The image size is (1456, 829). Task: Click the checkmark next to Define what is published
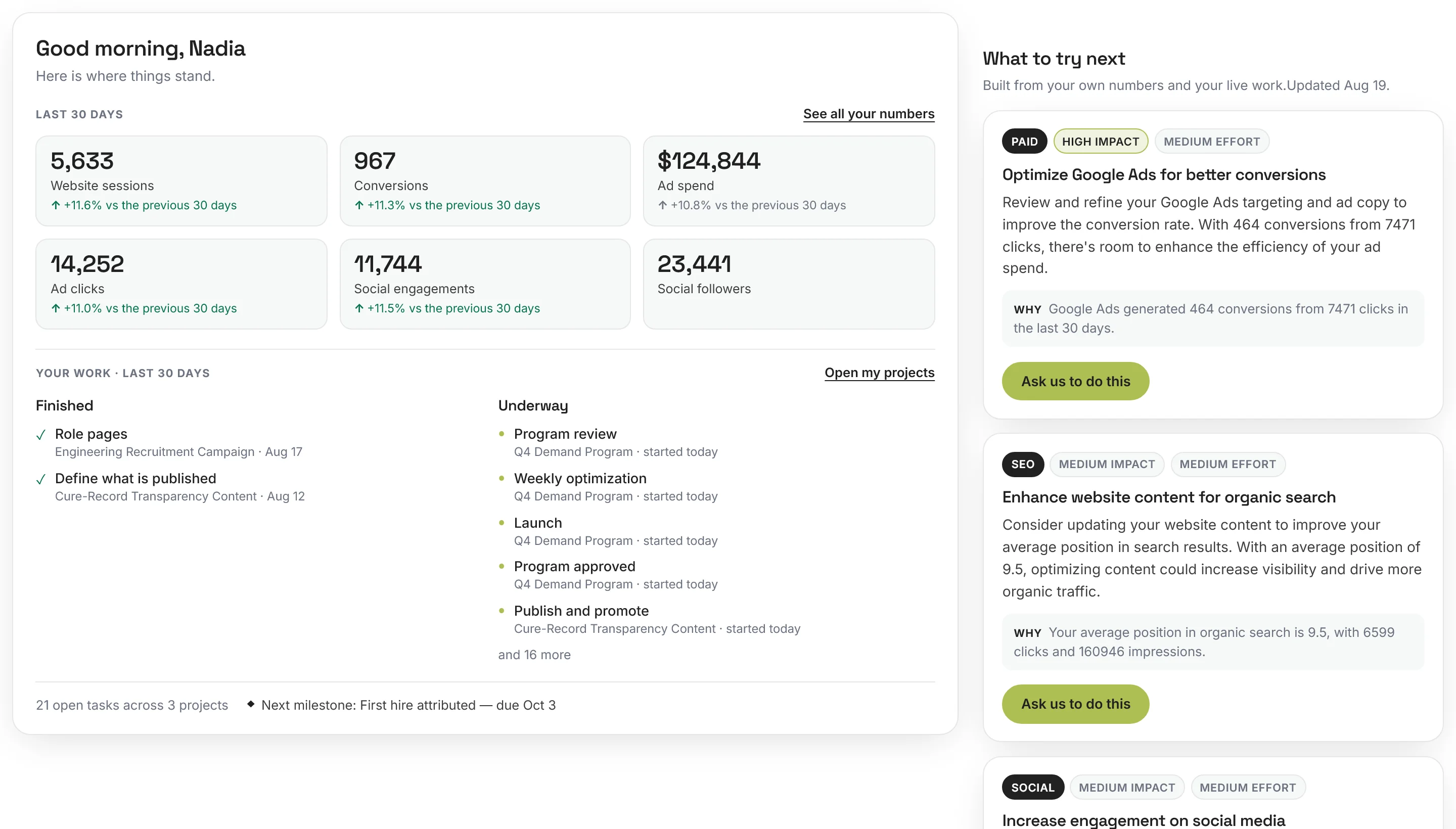40,479
